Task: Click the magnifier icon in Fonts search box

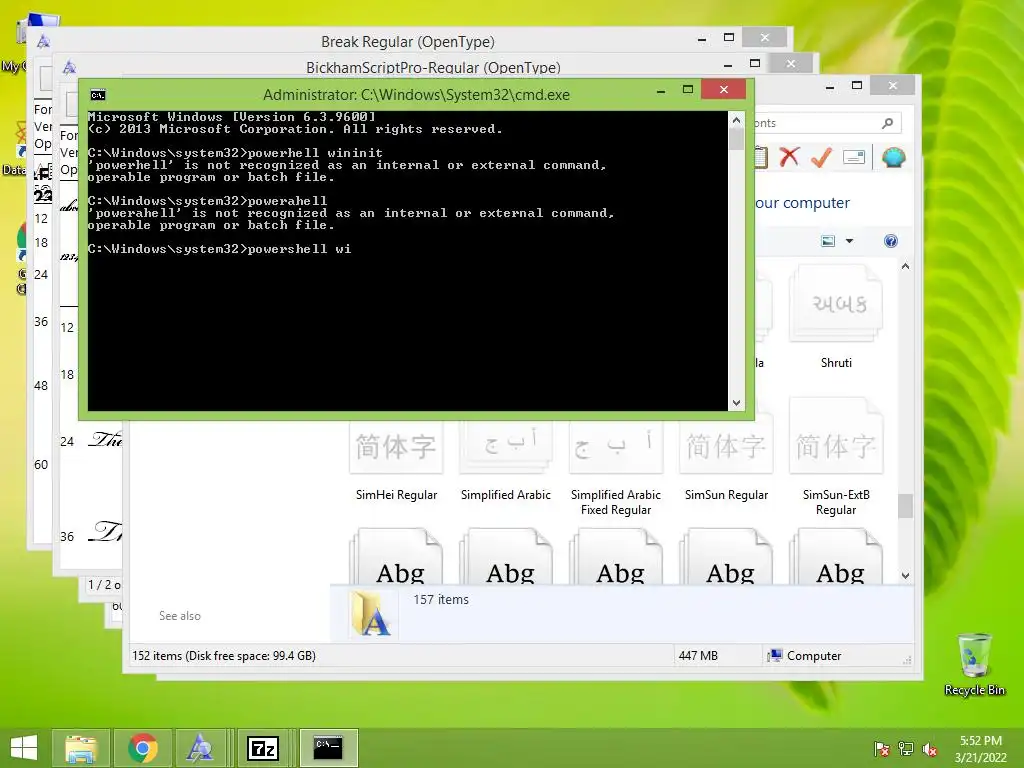Action: click(x=887, y=123)
